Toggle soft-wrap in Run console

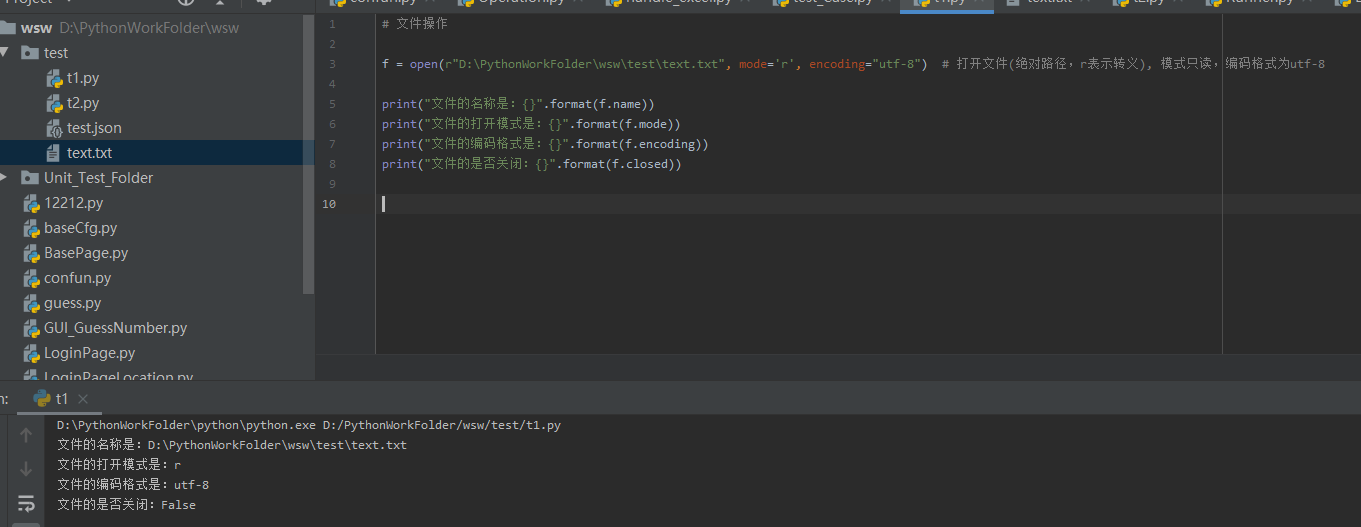coord(26,503)
